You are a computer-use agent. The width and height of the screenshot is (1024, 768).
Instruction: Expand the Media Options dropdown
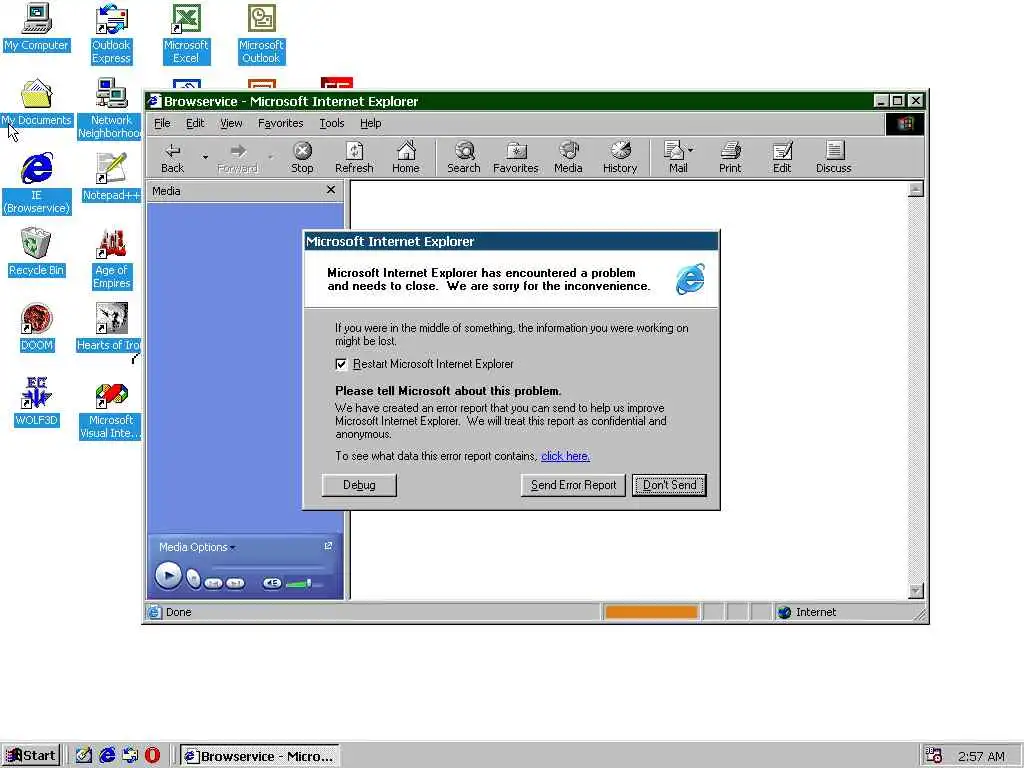click(x=197, y=547)
